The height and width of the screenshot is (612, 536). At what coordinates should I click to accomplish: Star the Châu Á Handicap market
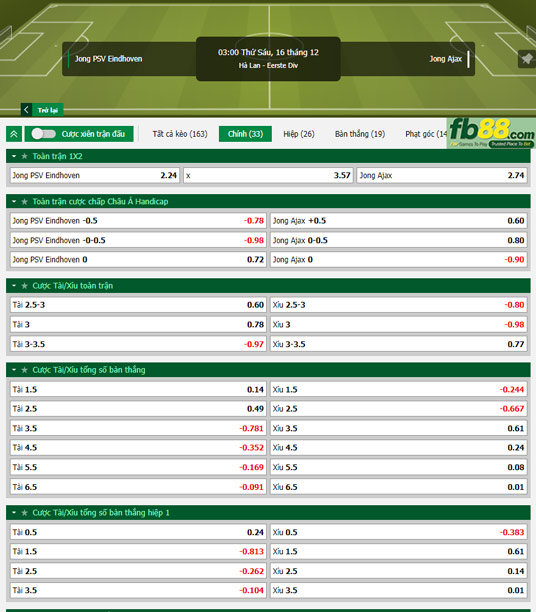(x=25, y=201)
